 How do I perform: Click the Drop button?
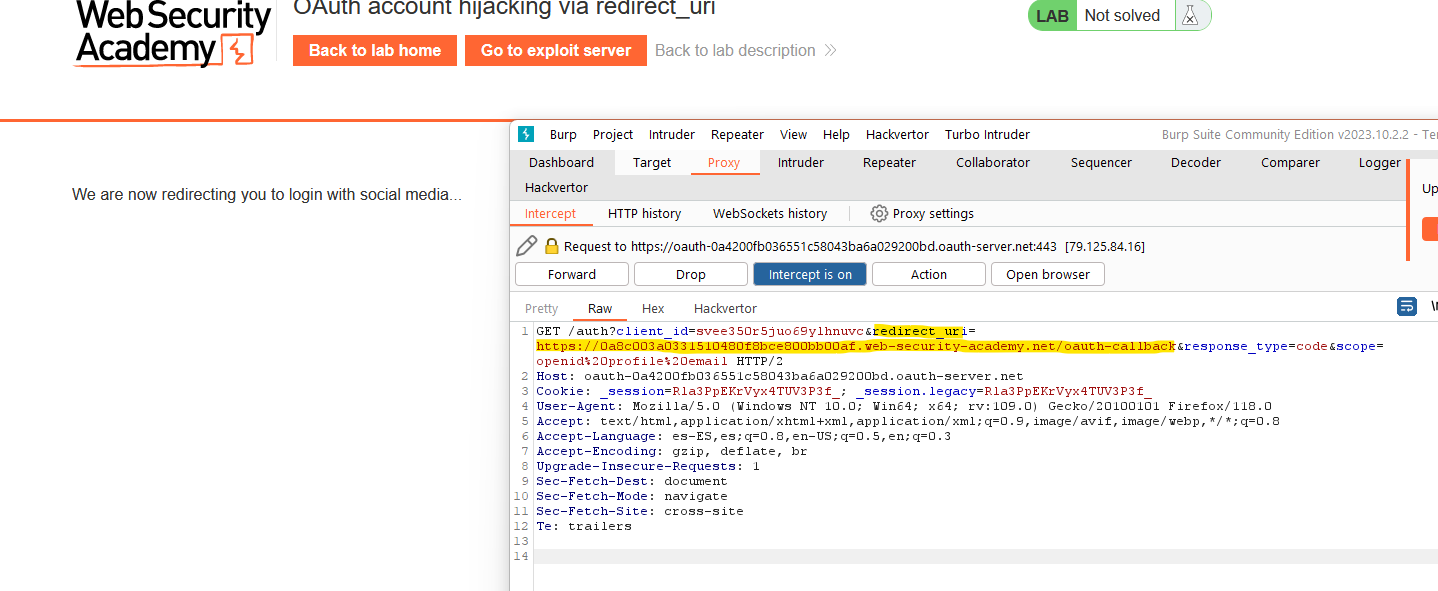coord(691,274)
